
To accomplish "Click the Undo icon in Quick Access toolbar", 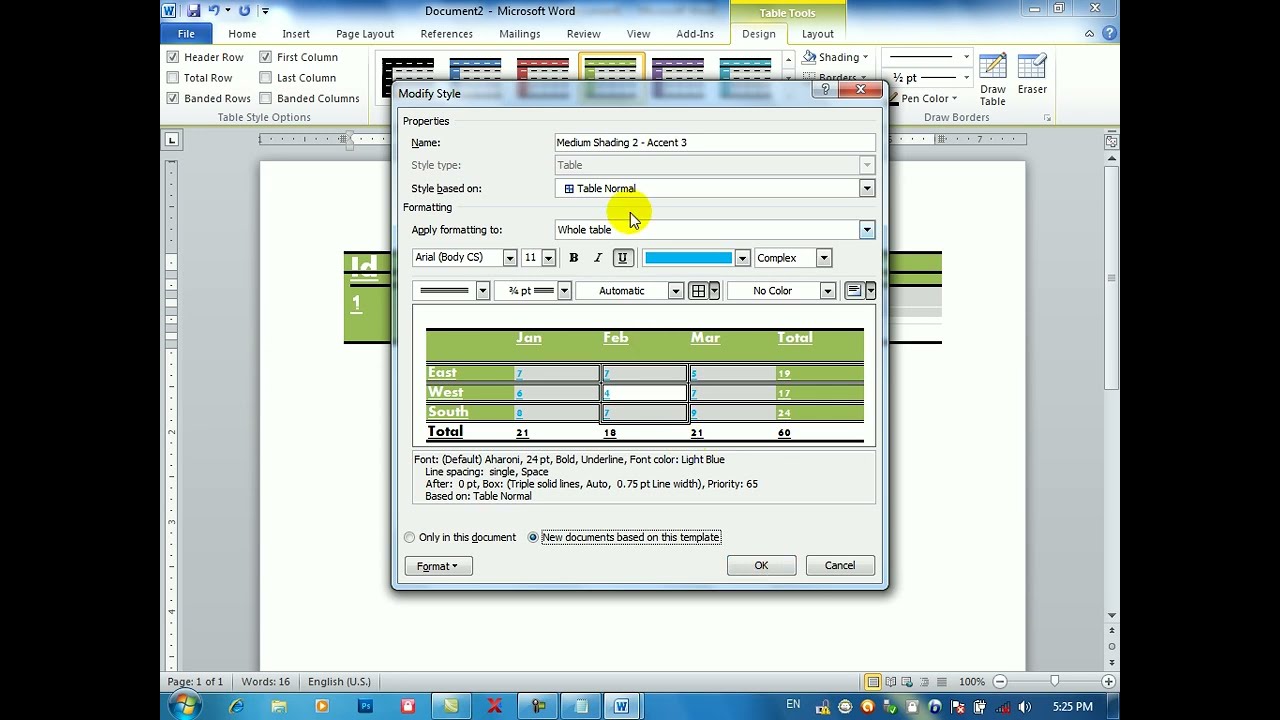I will [x=213, y=11].
